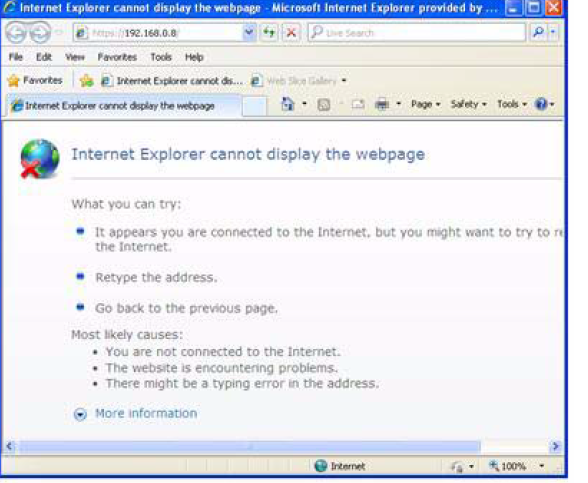Expand More information arrow icon
588x483 pixels.
pos(80,414)
